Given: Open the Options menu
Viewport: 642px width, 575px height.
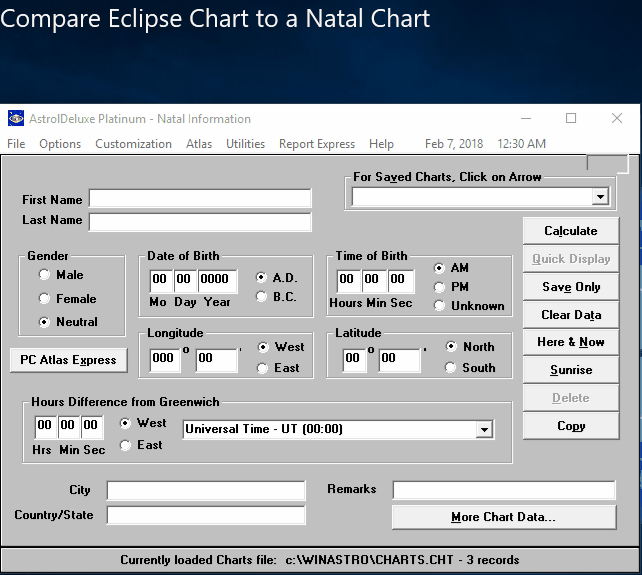Looking at the screenshot, I should (x=60, y=144).
